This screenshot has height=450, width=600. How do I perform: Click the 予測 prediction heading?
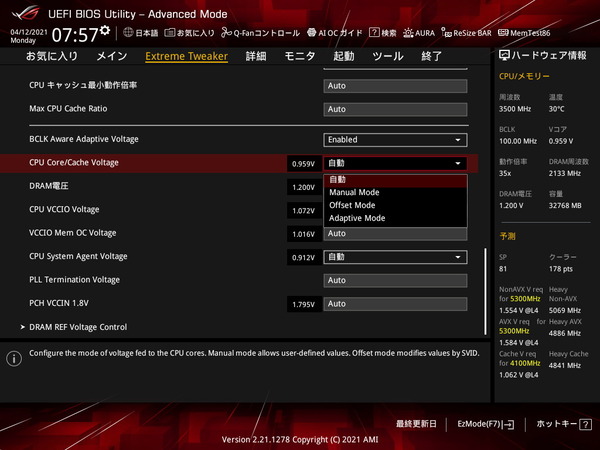pyautogui.click(x=507, y=236)
